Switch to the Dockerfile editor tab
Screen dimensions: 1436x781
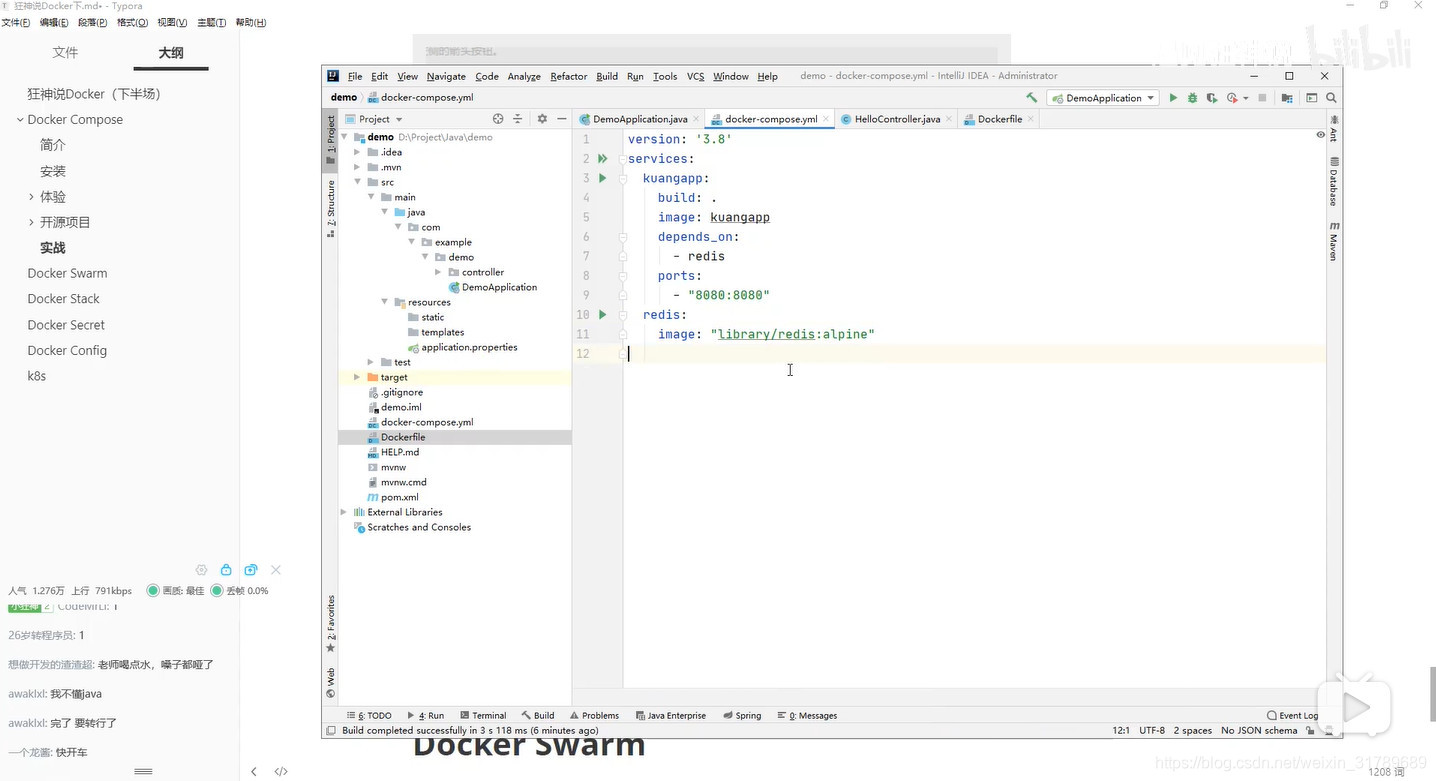coord(999,119)
